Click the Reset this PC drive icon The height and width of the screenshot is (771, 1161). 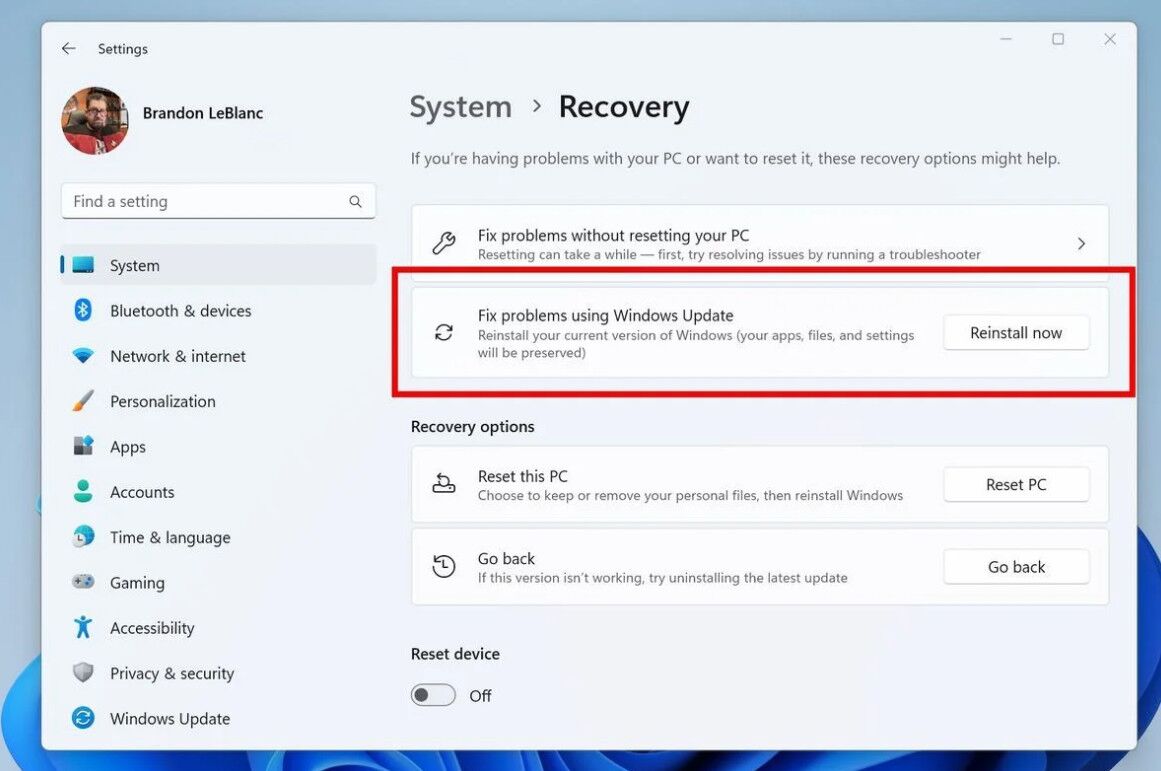(444, 484)
